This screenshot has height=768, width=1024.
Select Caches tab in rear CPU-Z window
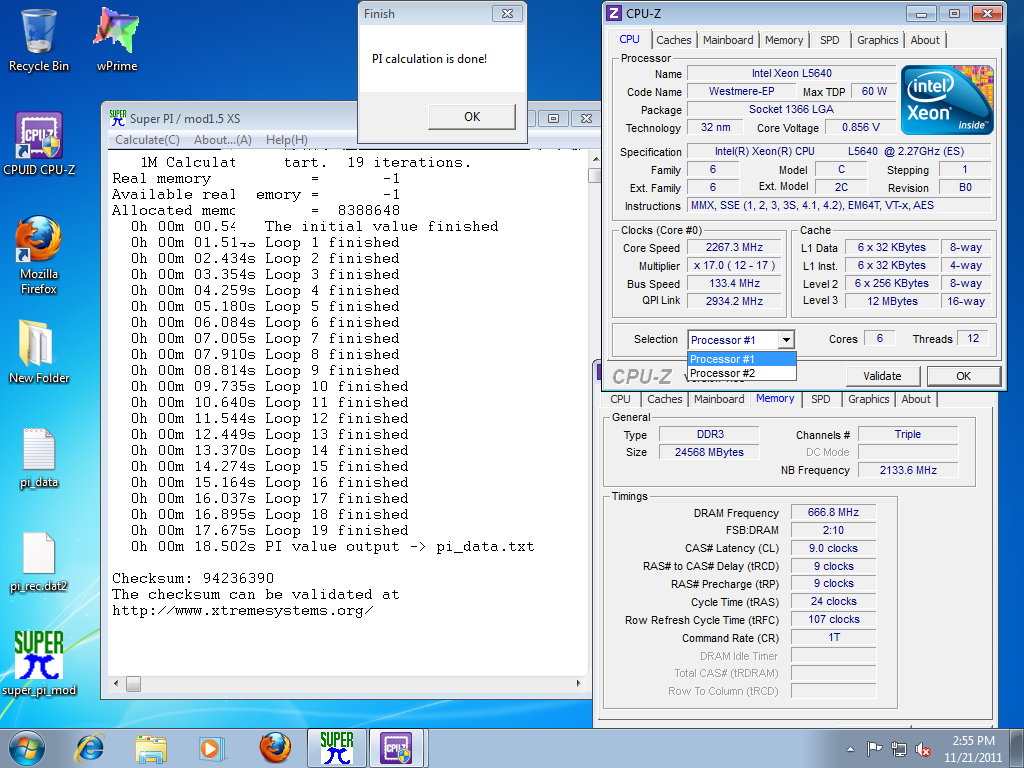point(664,399)
